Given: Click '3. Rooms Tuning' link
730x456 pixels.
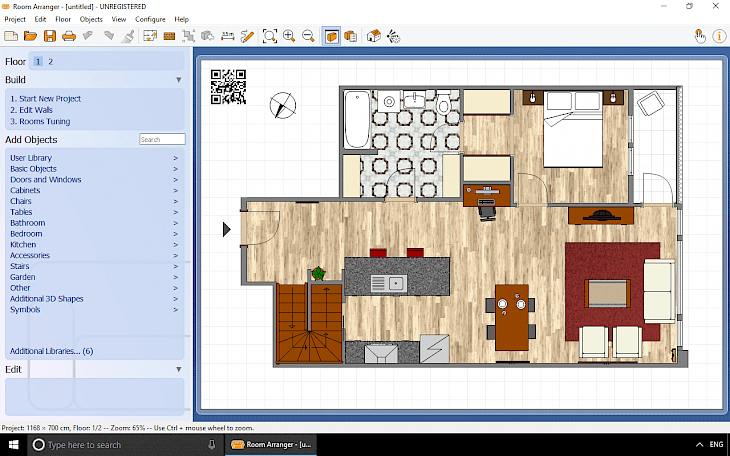Looking at the screenshot, I should [x=40, y=121].
